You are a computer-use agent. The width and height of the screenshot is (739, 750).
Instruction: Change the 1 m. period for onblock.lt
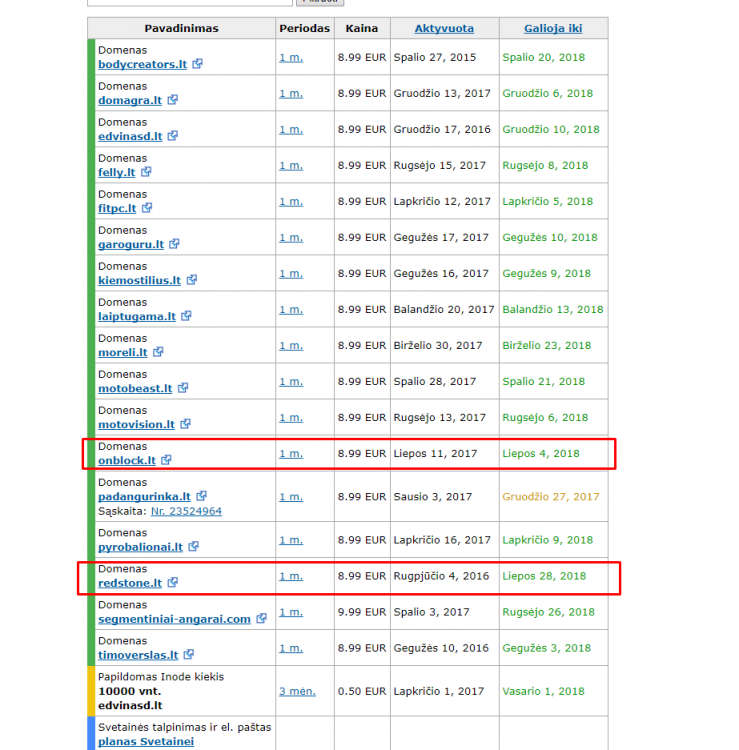pos(291,453)
